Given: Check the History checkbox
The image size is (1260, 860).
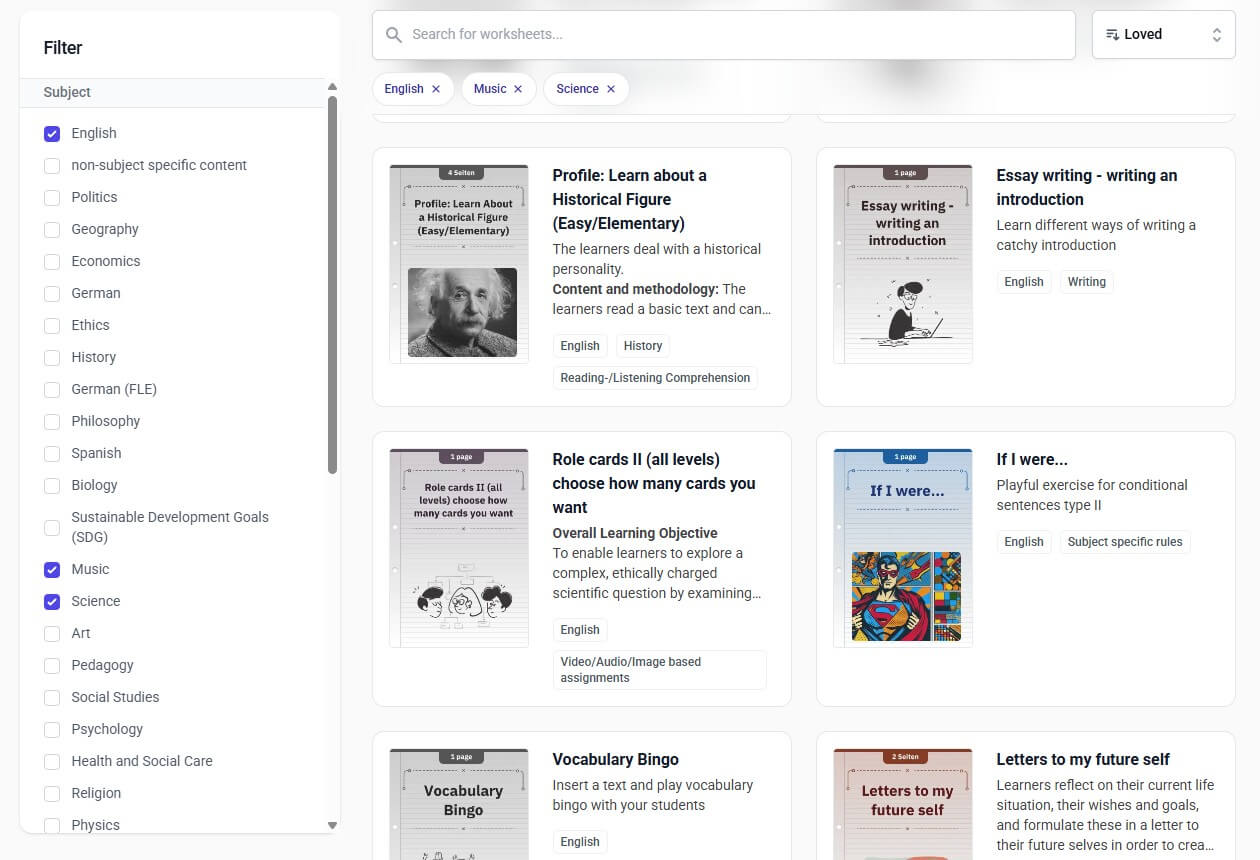Looking at the screenshot, I should pos(52,357).
